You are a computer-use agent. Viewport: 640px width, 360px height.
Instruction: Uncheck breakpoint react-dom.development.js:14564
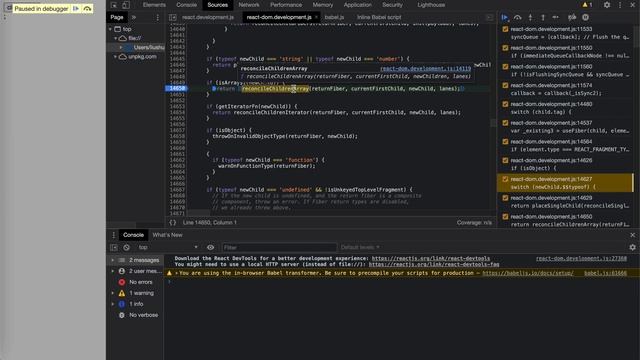[x=505, y=142]
